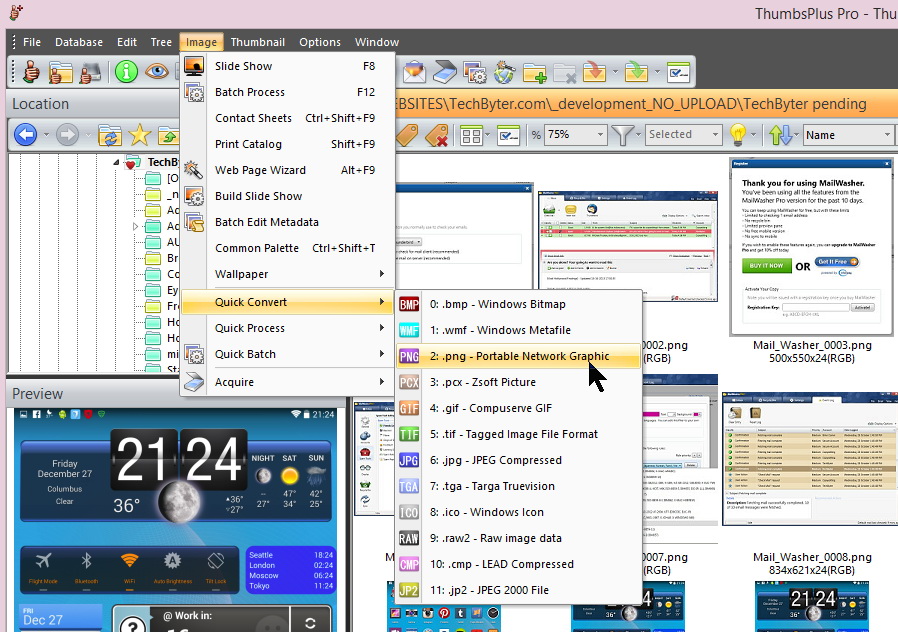Click the yellow lightbulb icon
This screenshot has width=898, height=632.
point(738,135)
